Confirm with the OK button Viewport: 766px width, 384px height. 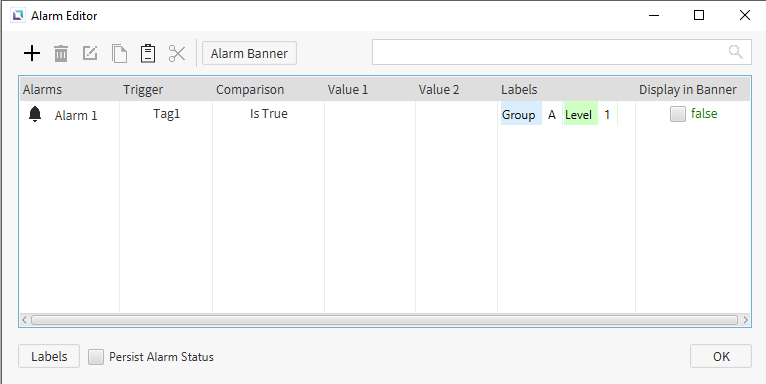click(x=721, y=356)
